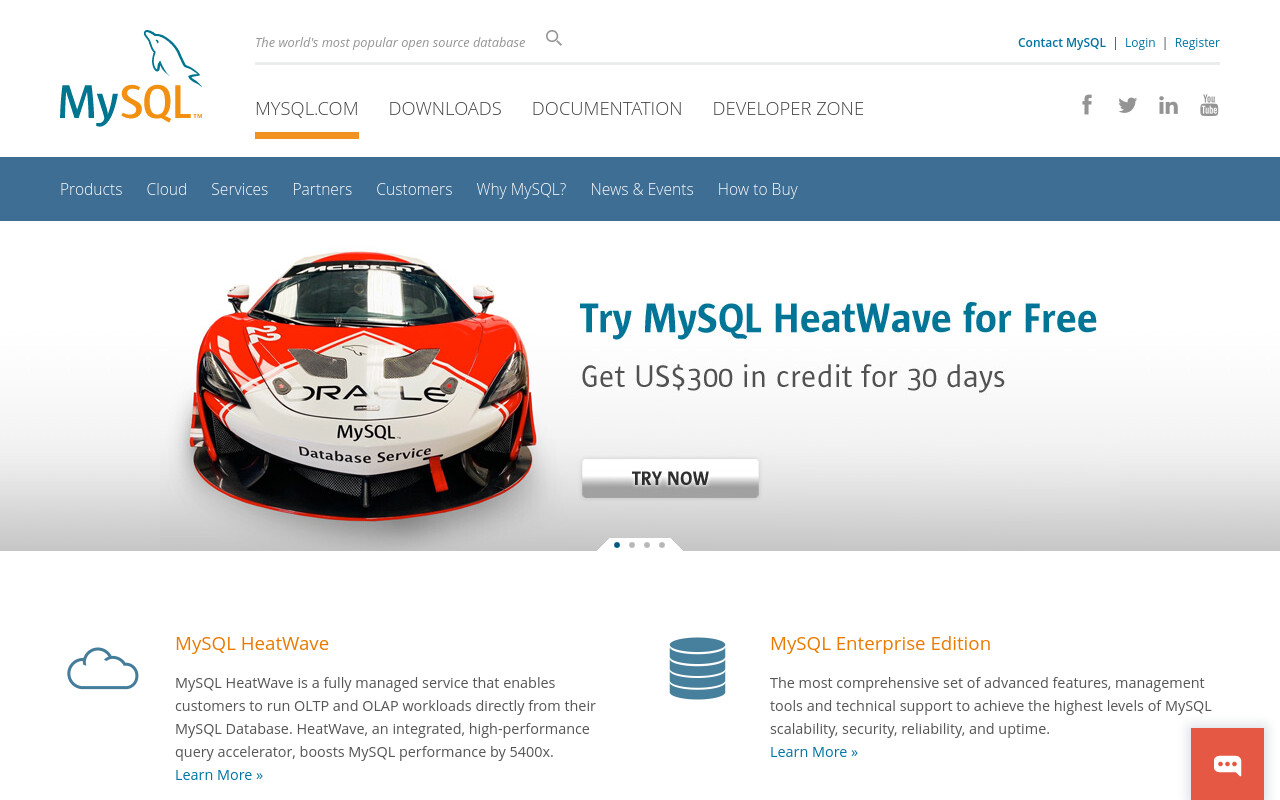Switch to the DOWNLOADS tab
Screen dimensions: 1280x800
[445, 108]
